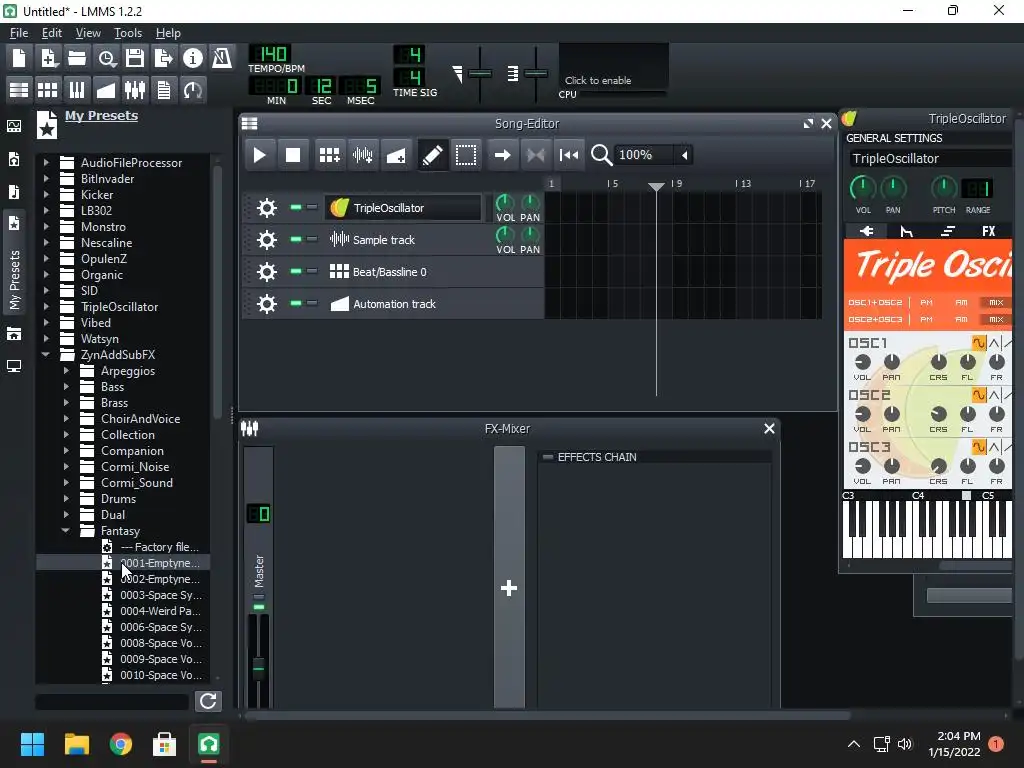Click 'Click to enable' oscilloscope area
1024x768 pixels.
click(613, 66)
